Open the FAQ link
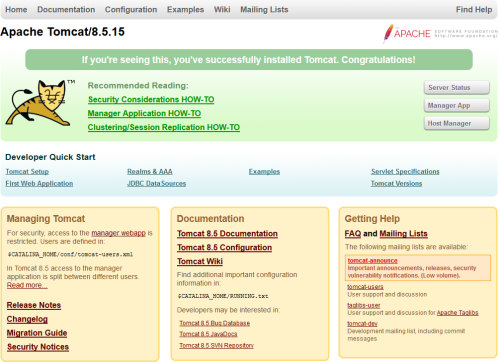This screenshot has width=500, height=362. click(353, 234)
